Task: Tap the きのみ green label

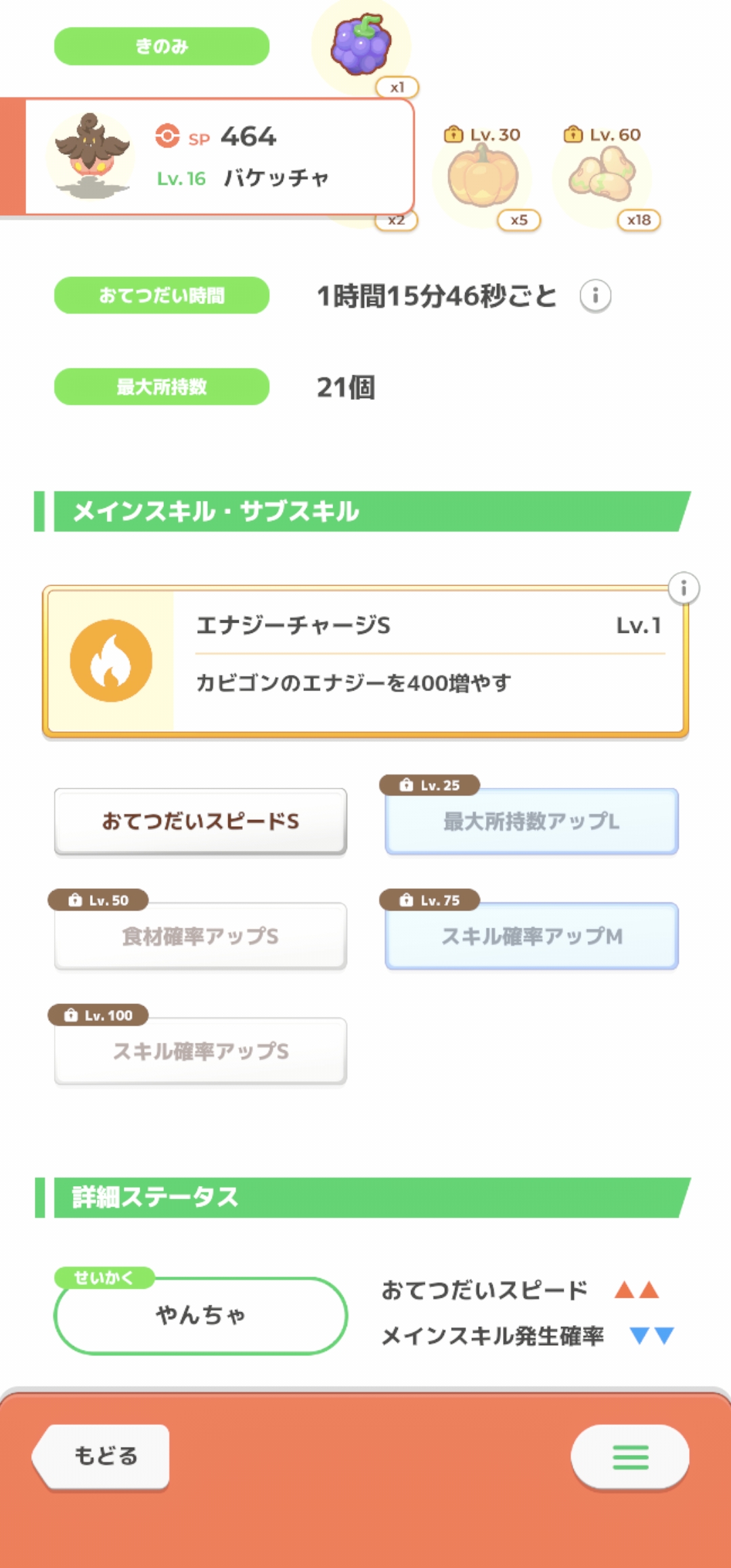Action: point(162,46)
